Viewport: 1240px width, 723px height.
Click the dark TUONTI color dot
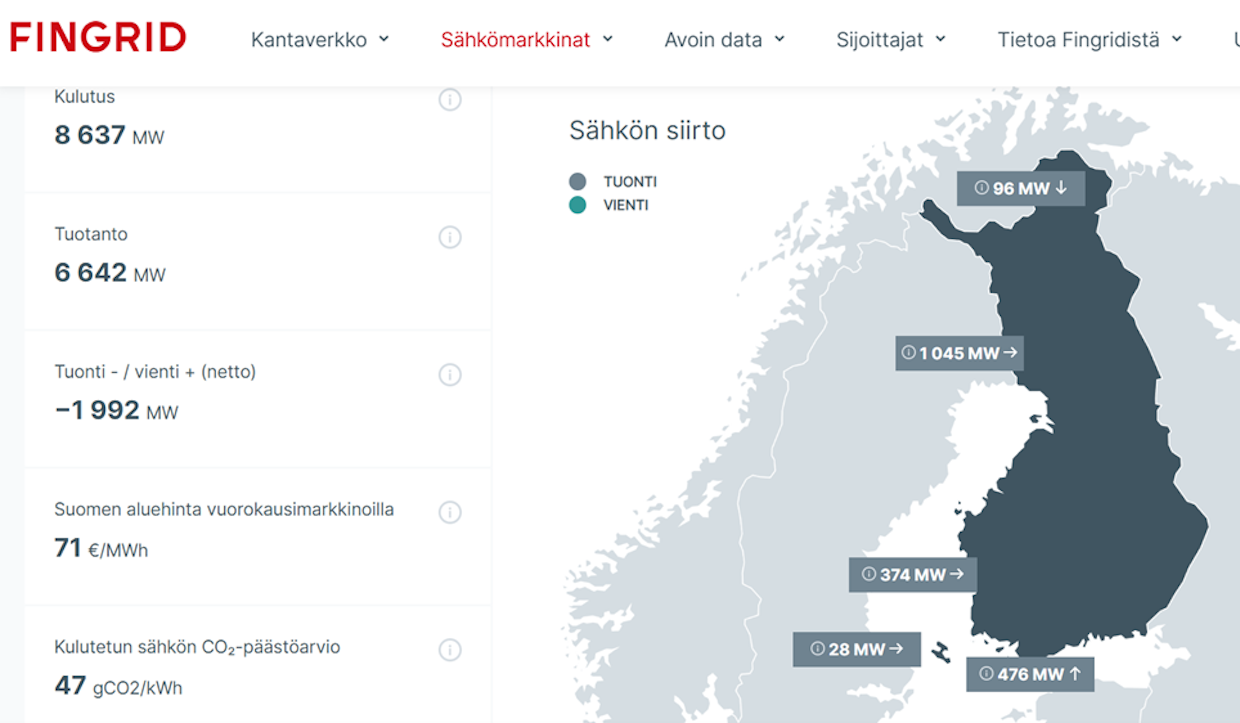pyautogui.click(x=579, y=181)
